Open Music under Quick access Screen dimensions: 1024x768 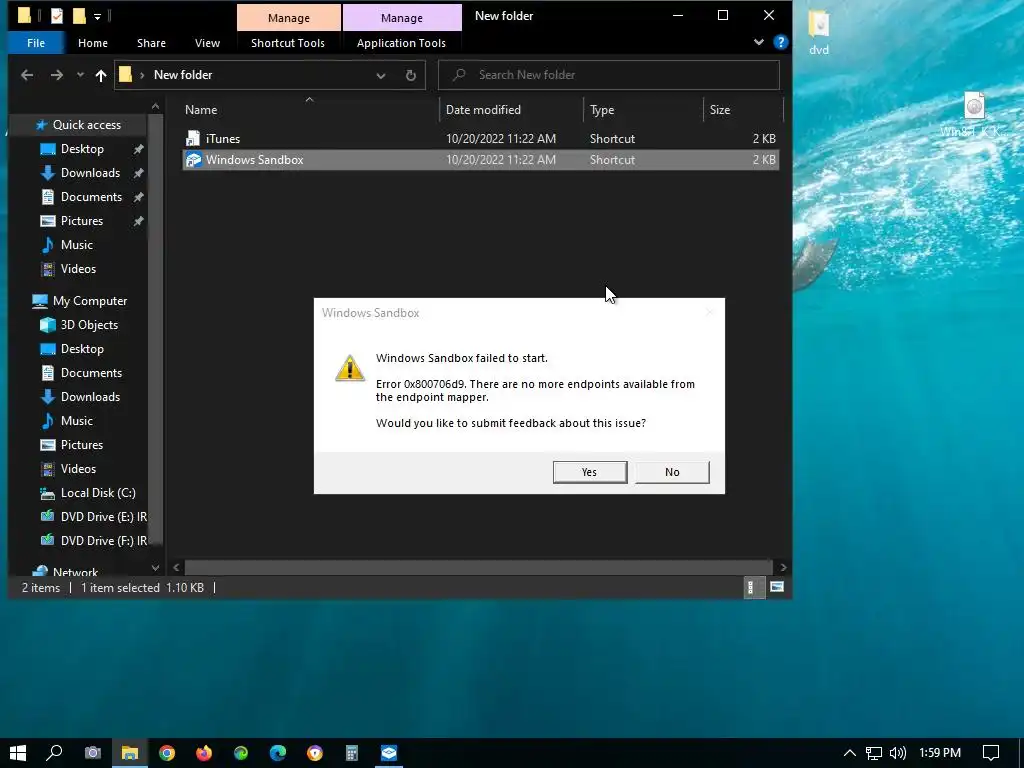[76, 245]
